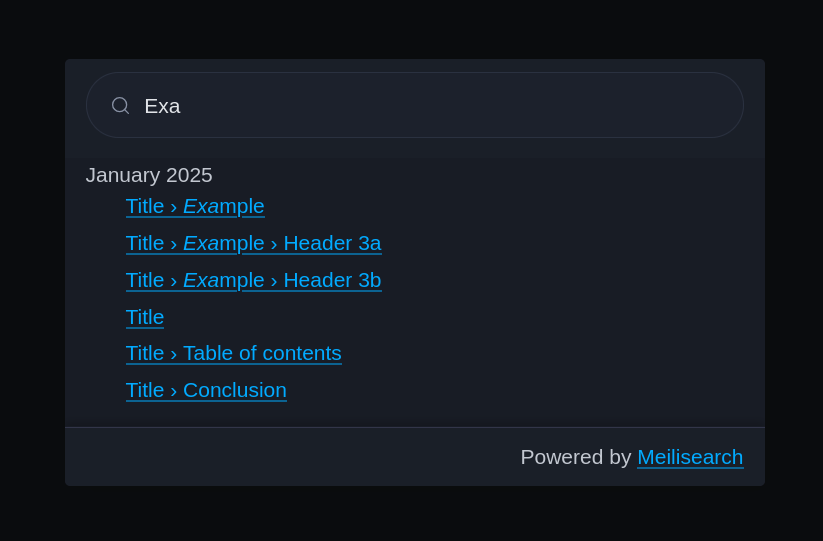The height and width of the screenshot is (541, 823).
Task: Open the plain "Title" result link
Action: click(x=145, y=317)
